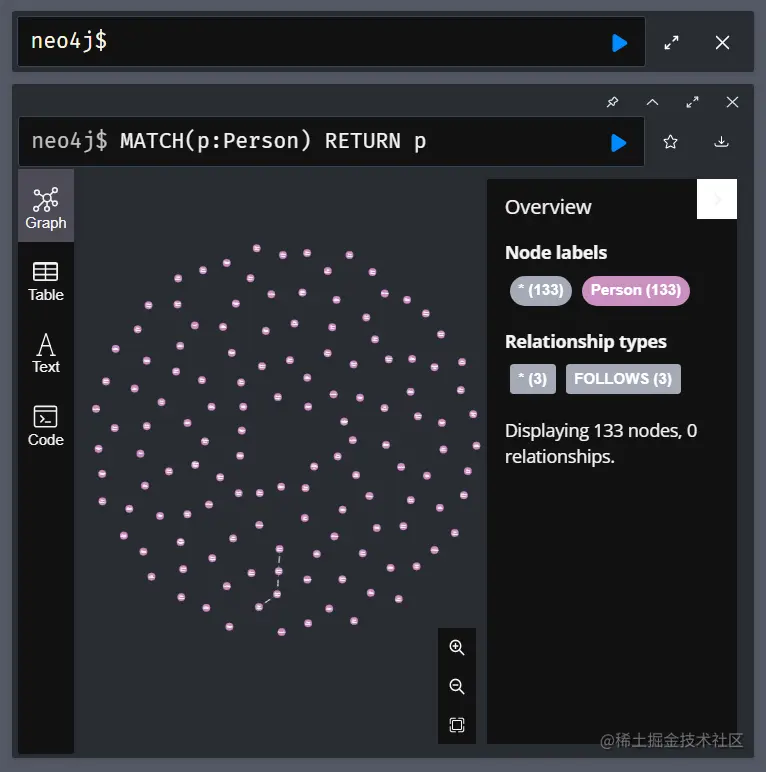
Task: Zoom in on the graph
Action: (x=457, y=647)
